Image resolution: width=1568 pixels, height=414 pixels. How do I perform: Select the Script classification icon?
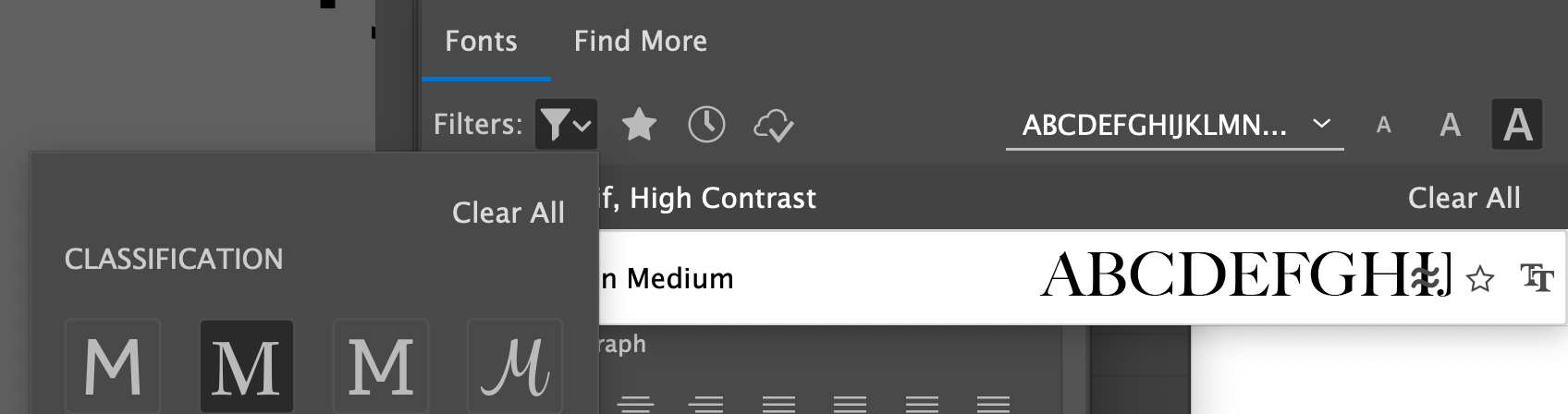pyautogui.click(x=515, y=366)
